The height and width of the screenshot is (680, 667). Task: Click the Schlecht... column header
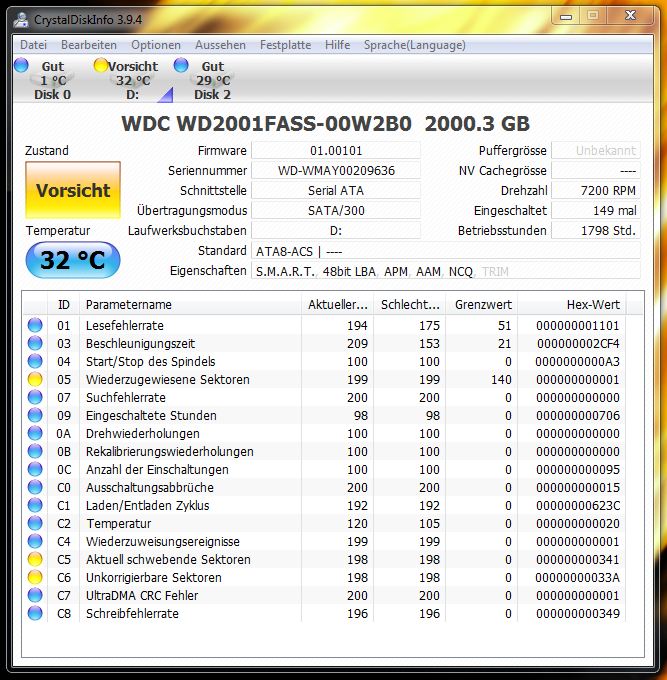click(x=410, y=304)
